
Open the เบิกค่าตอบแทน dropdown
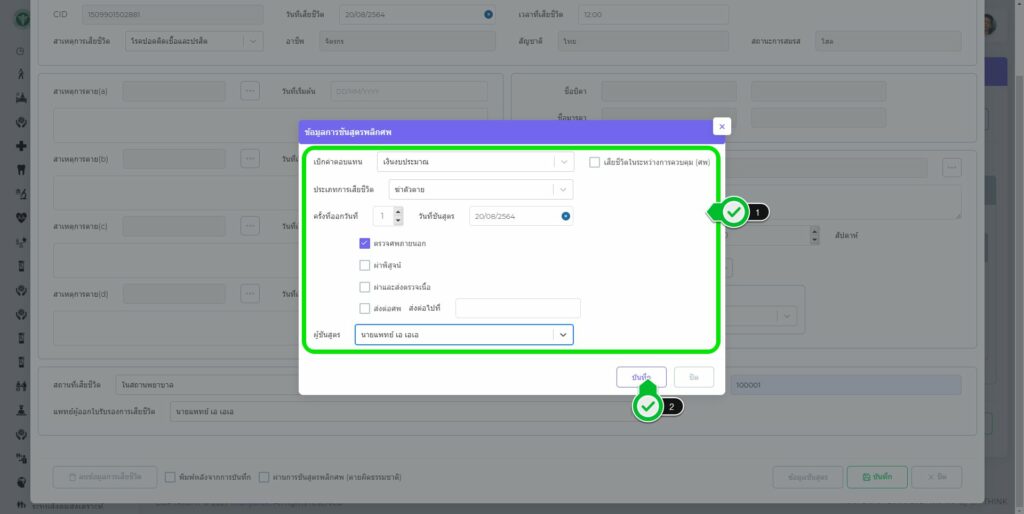[475, 162]
